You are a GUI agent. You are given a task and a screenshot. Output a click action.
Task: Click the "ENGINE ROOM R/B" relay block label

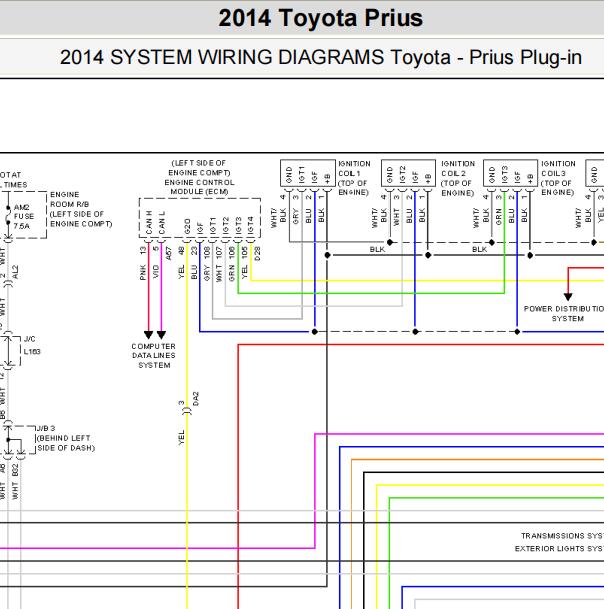click(x=70, y=199)
